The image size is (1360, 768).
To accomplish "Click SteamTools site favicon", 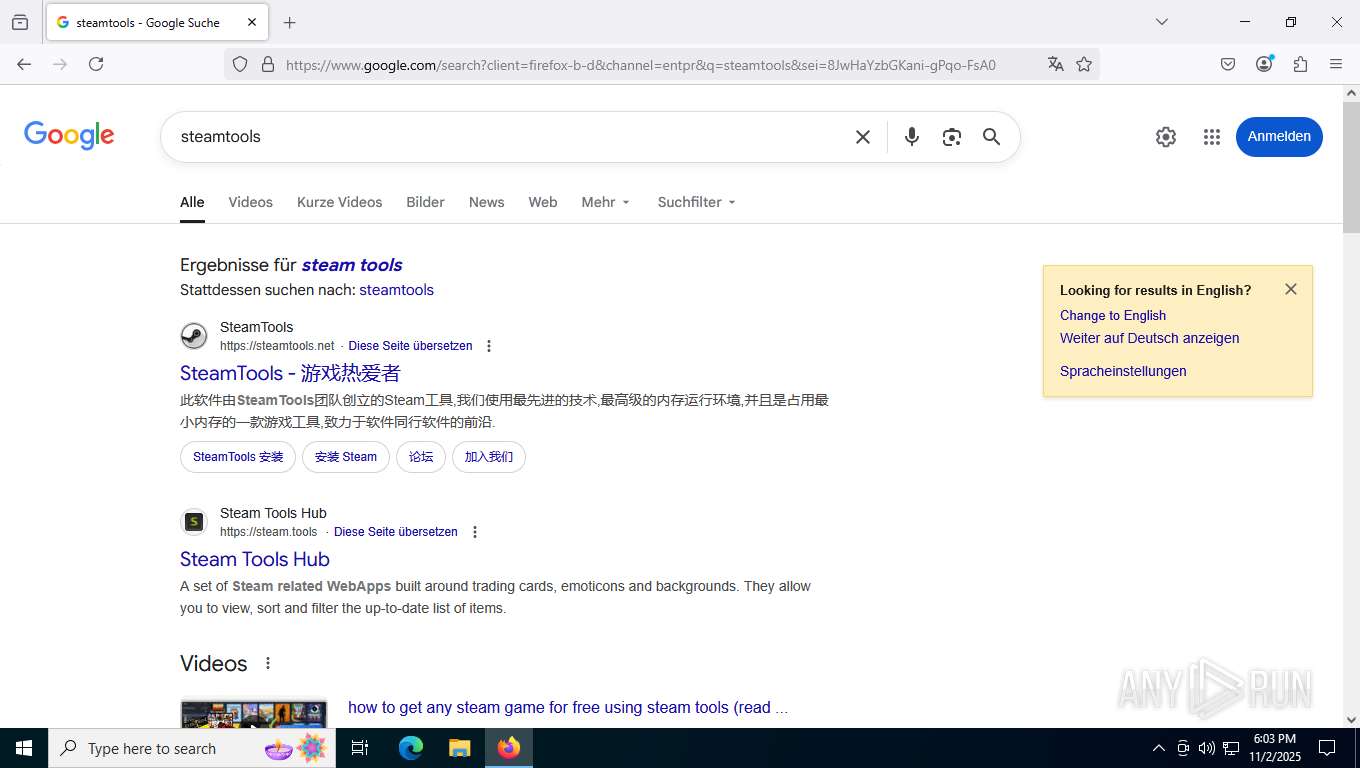I will tap(194, 335).
